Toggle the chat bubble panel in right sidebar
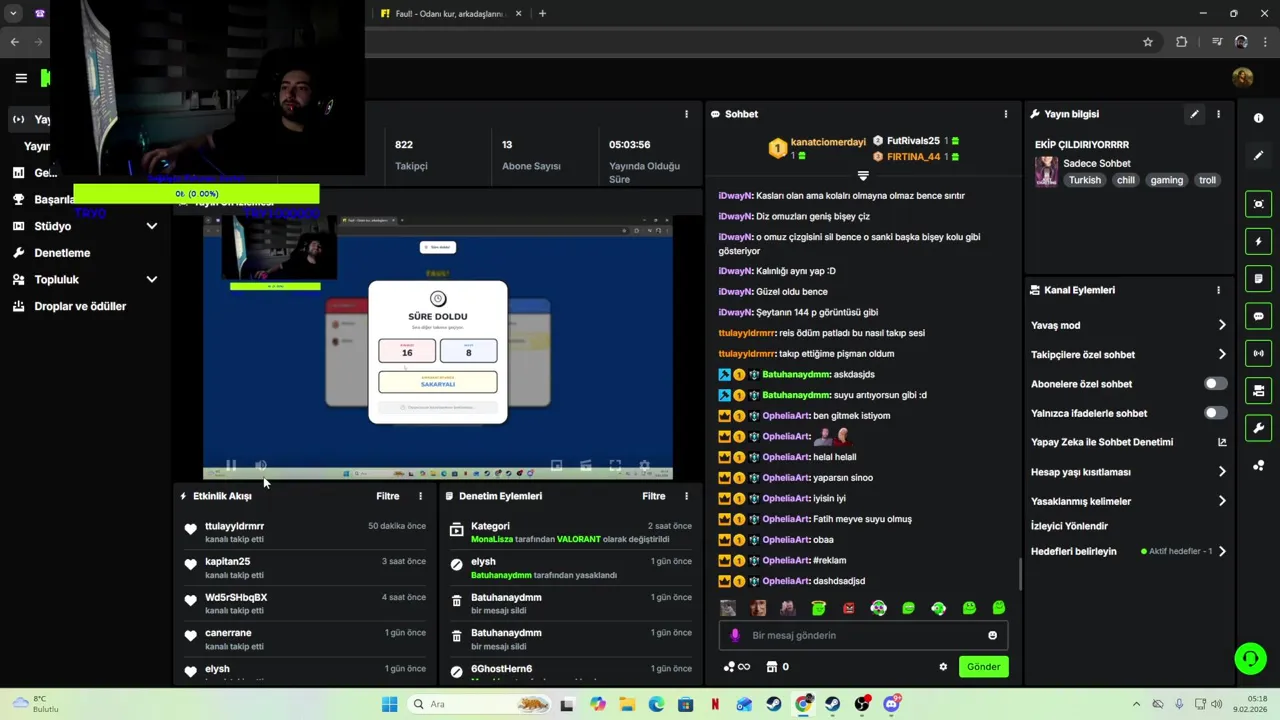This screenshot has height=720, width=1280. [1258, 316]
